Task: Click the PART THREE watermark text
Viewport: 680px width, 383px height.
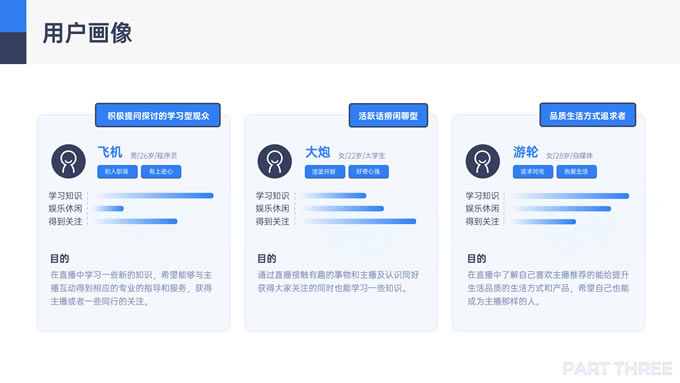Action: pos(617,369)
